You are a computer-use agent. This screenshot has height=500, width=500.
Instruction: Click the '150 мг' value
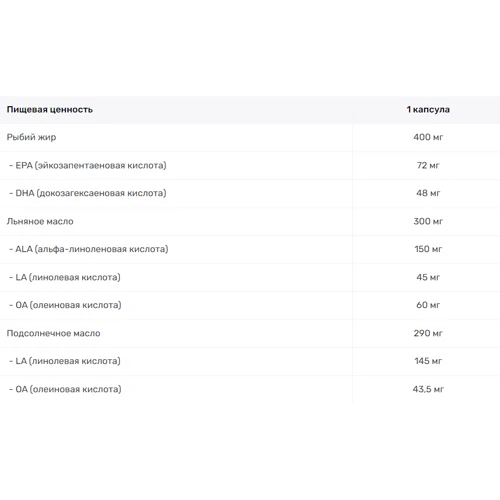428,249
